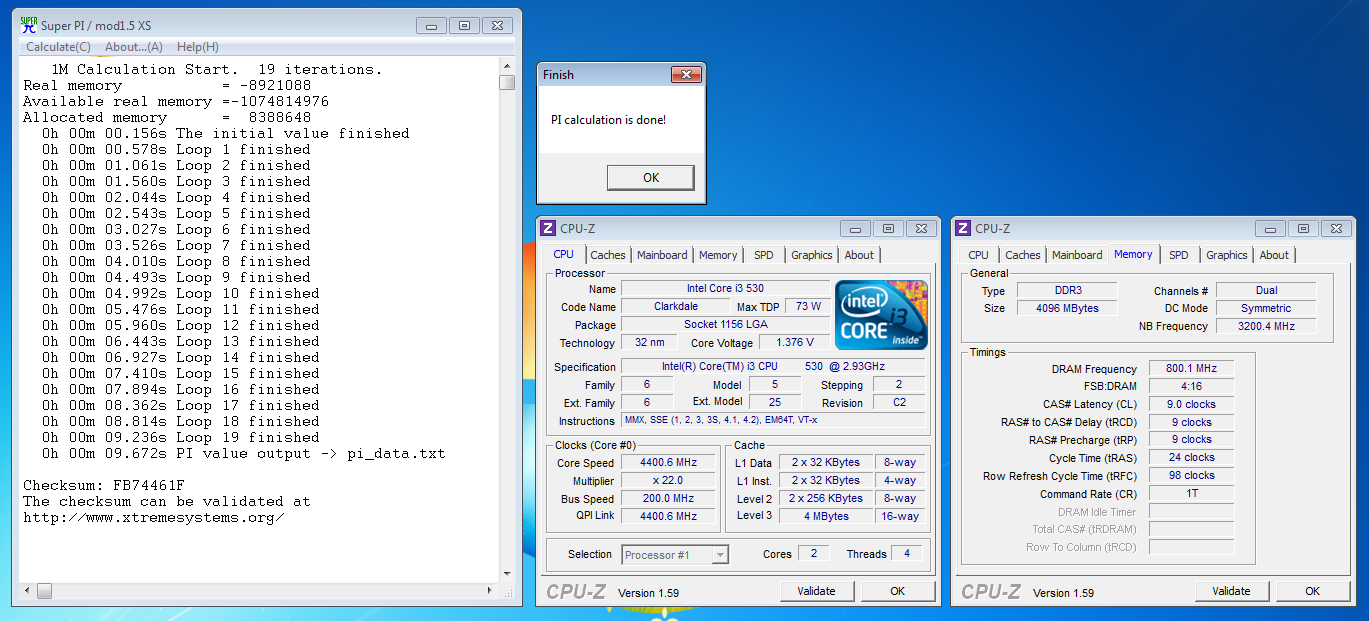
Task: Click the Cycle Time (tRAS) 24 clocks value
Action: [x=1192, y=457]
